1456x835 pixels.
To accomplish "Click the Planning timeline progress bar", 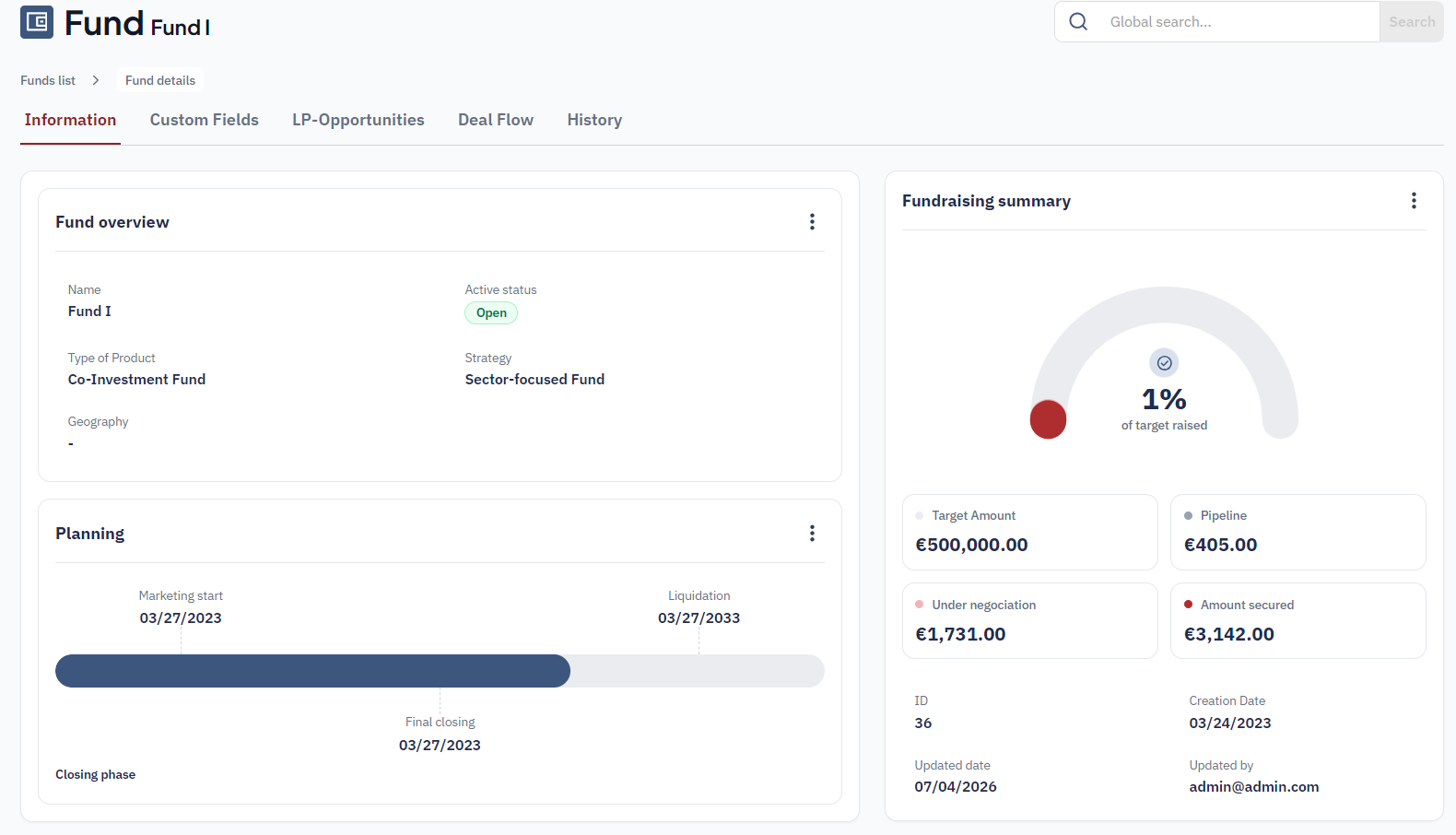I will tap(440, 671).
